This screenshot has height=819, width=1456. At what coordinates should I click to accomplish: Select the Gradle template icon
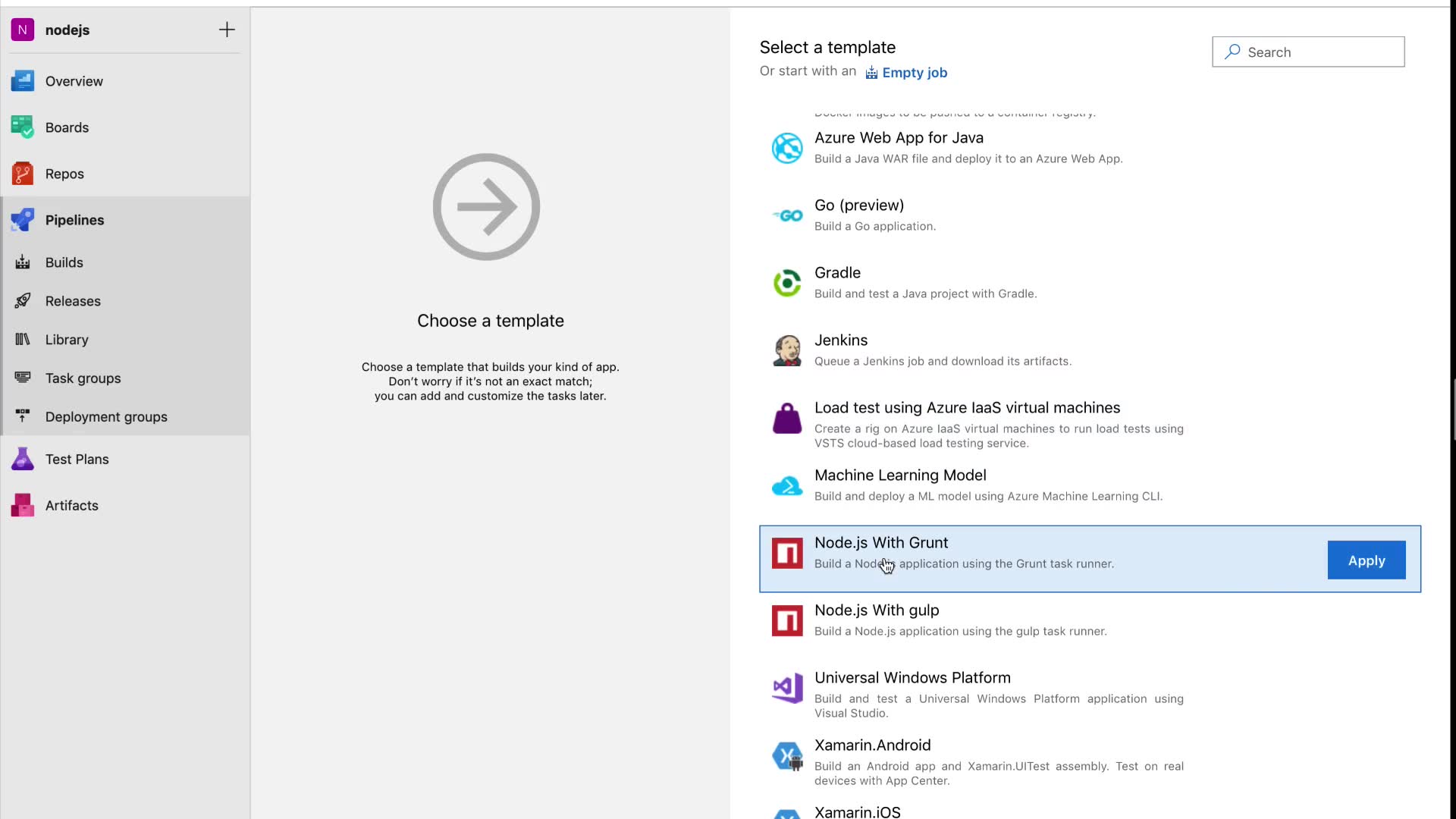(x=787, y=283)
